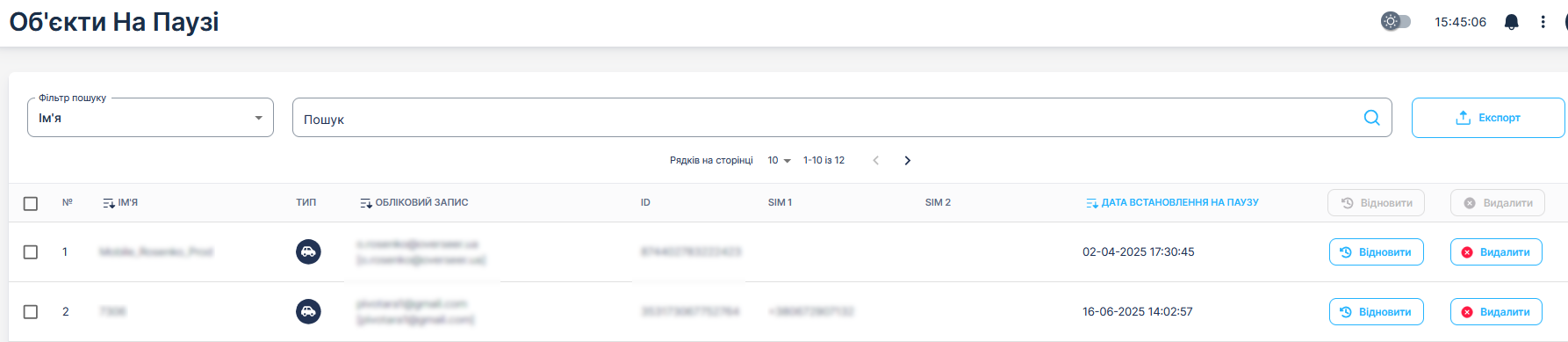Open the notifications bell icon
Screen dimensions: 1568x342
1511,22
